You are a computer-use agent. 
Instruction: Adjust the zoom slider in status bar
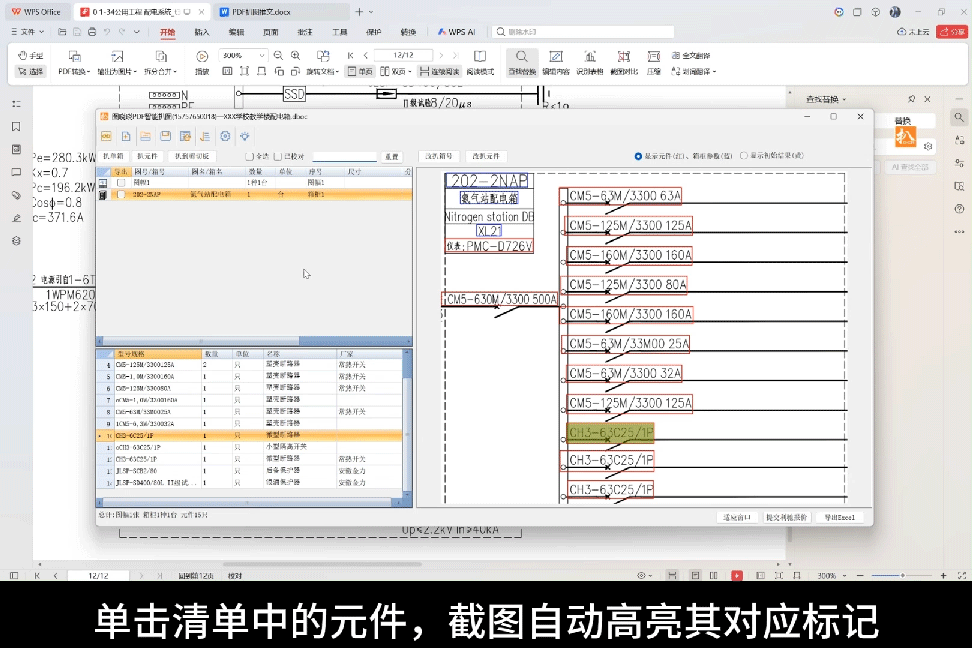click(902, 575)
